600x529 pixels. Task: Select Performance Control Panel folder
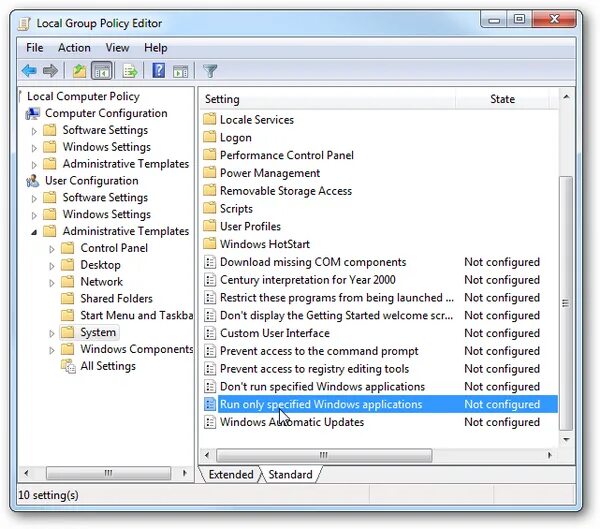coord(287,155)
